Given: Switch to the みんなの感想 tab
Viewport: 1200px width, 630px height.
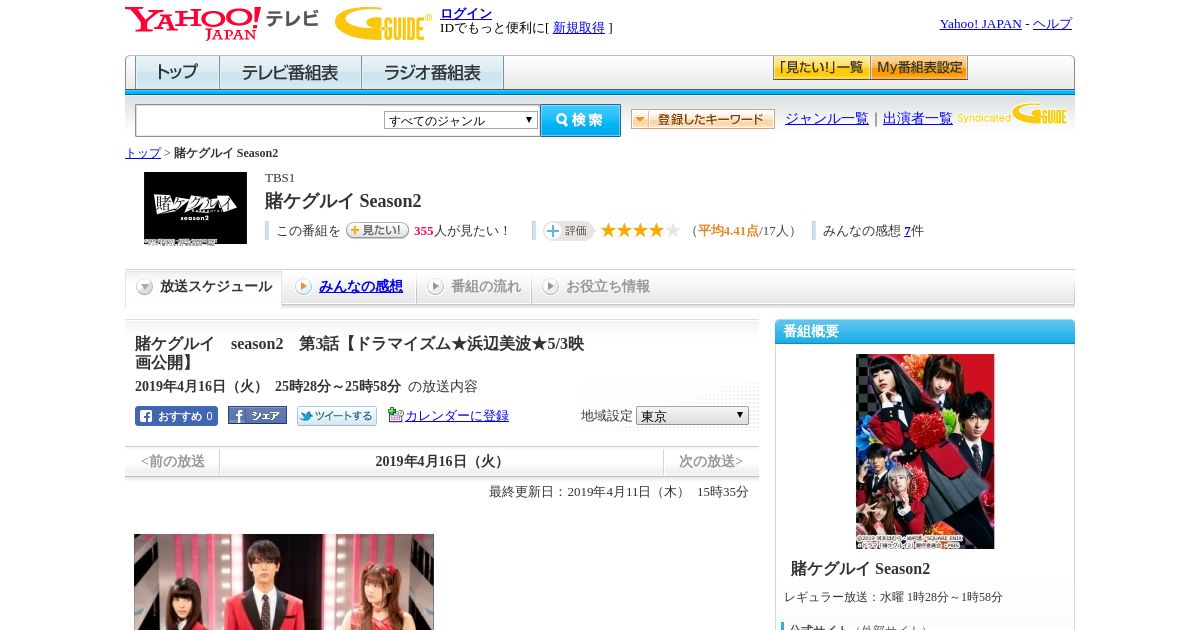Looking at the screenshot, I should [361, 287].
